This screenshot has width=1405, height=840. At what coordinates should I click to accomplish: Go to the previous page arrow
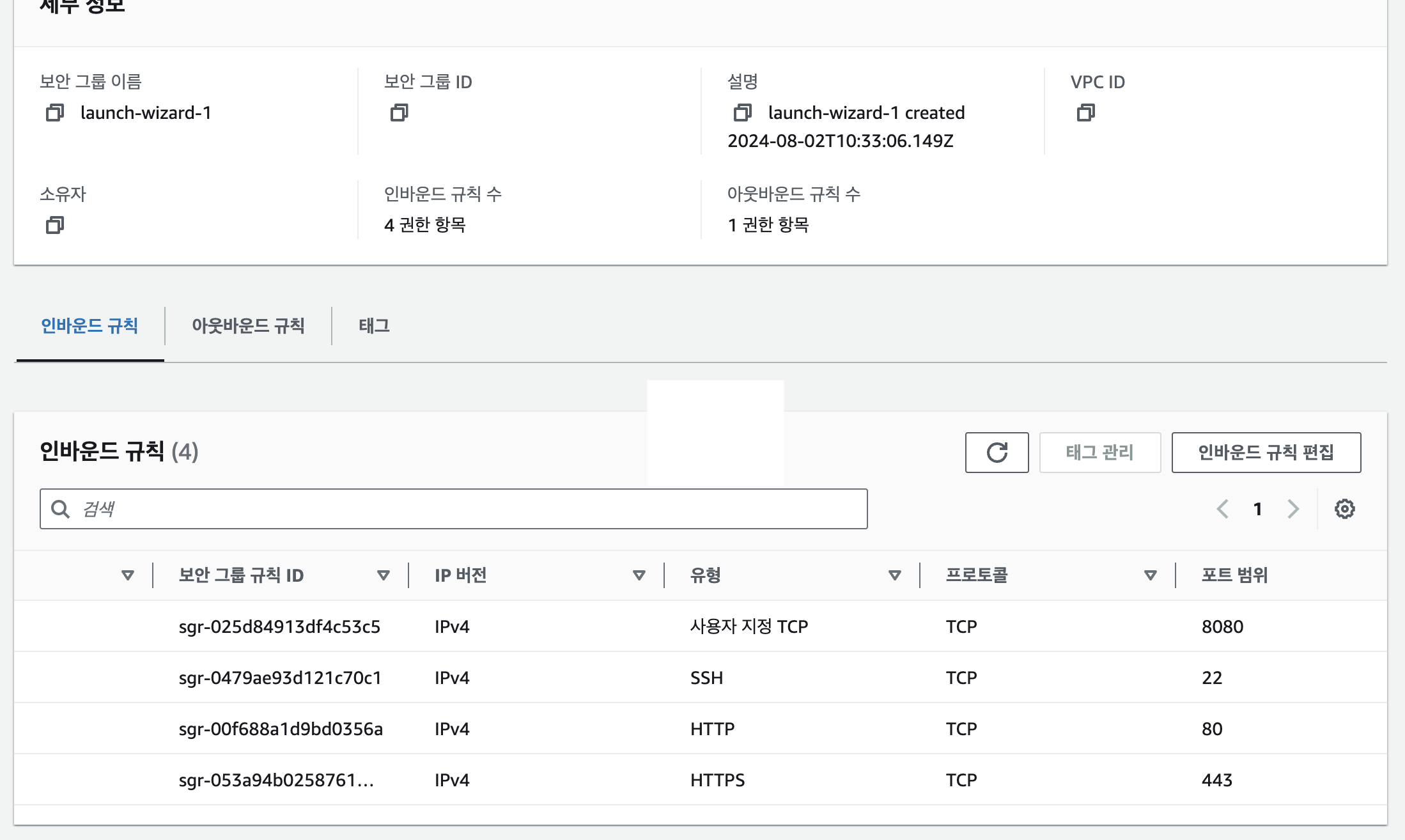click(x=1223, y=509)
